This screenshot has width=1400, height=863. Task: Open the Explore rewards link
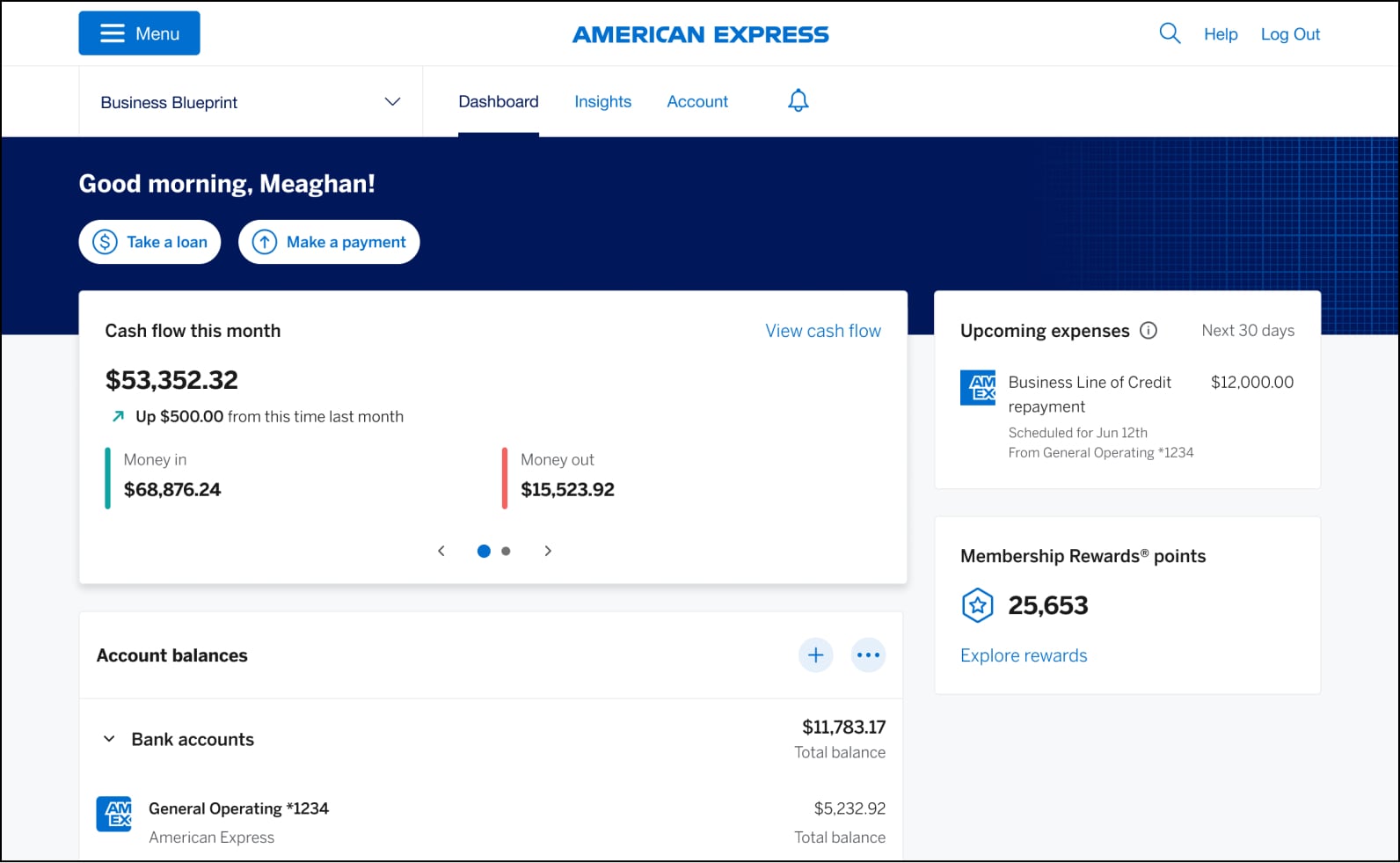1023,655
